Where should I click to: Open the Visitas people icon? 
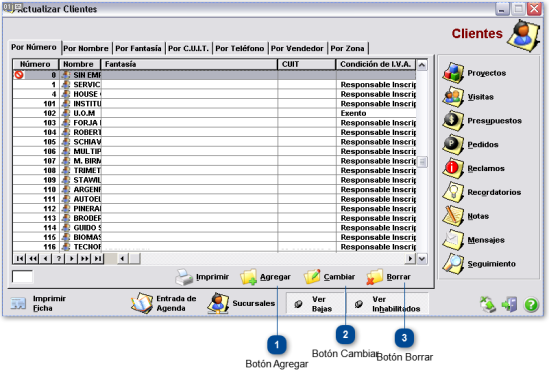pos(453,97)
